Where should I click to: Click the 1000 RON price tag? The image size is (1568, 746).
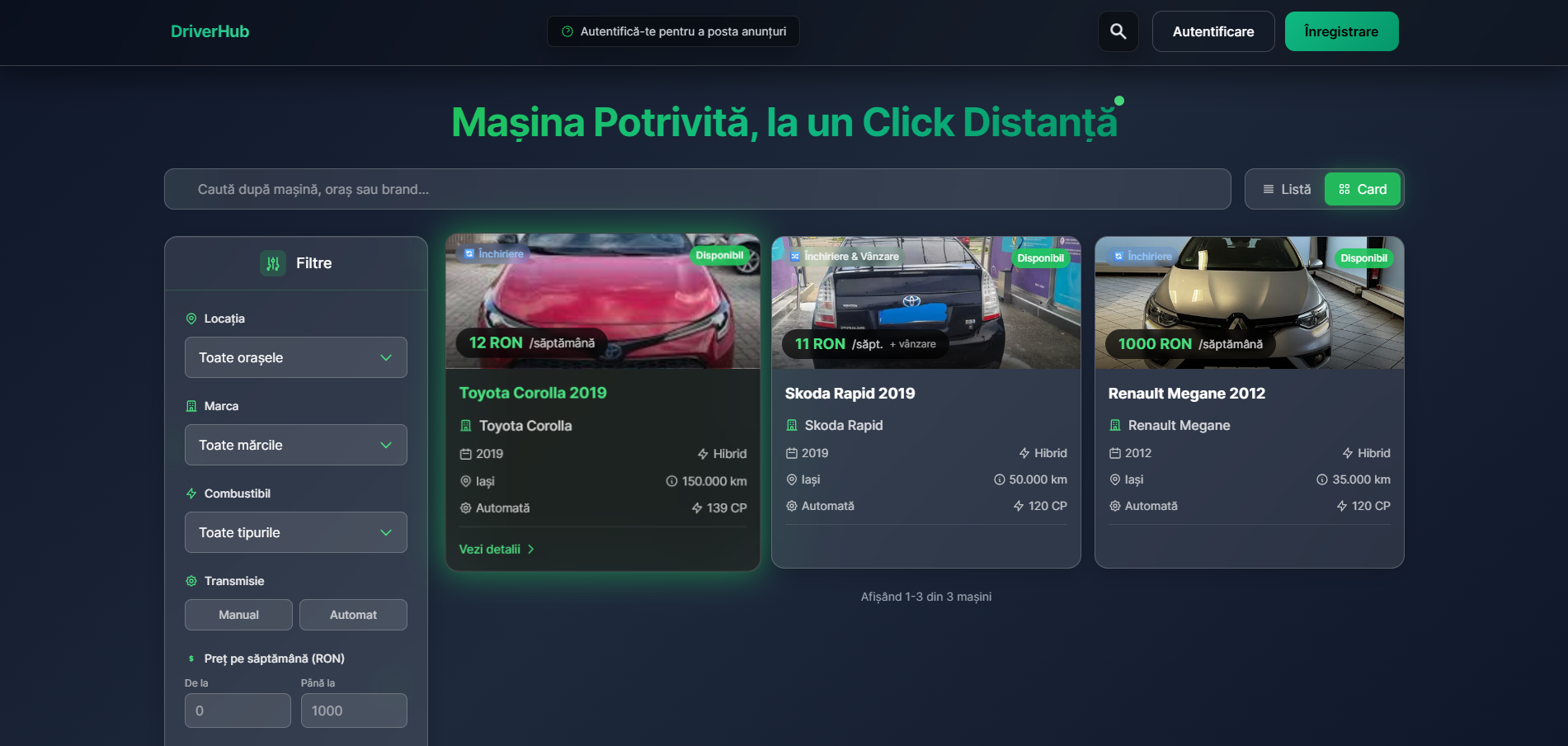1190,344
